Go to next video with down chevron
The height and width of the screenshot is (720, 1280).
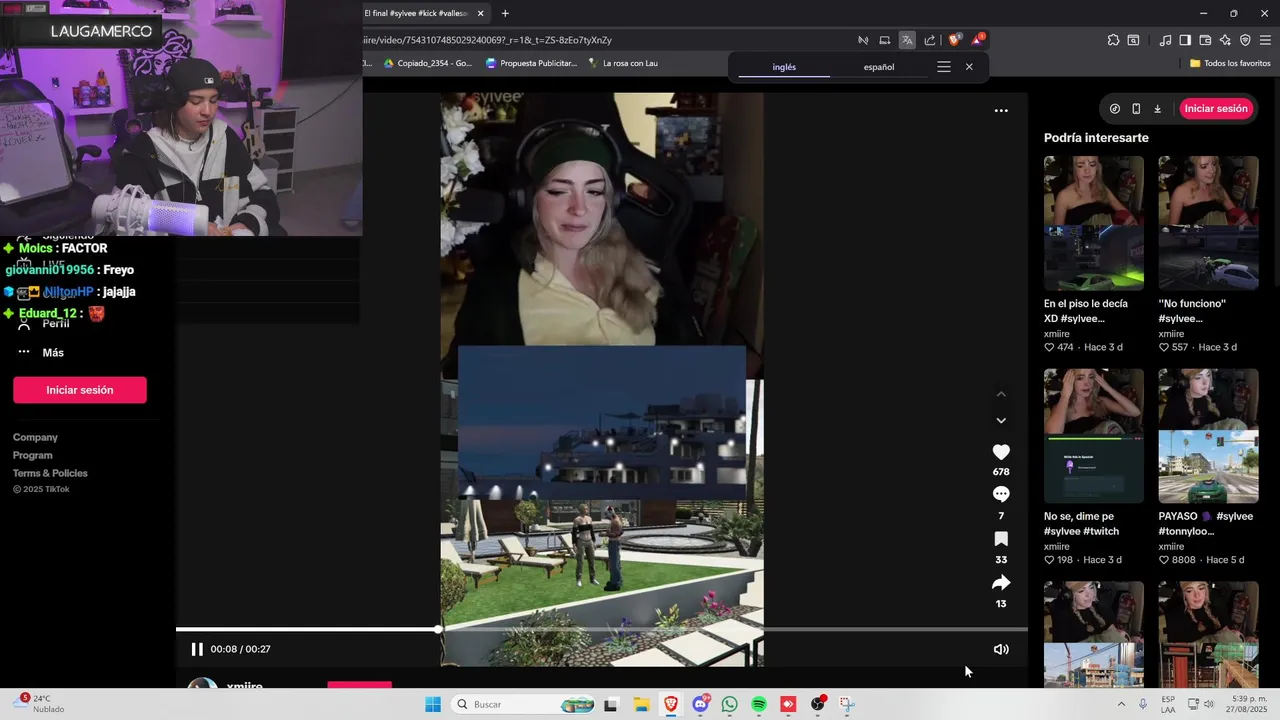pyautogui.click(x=1001, y=421)
